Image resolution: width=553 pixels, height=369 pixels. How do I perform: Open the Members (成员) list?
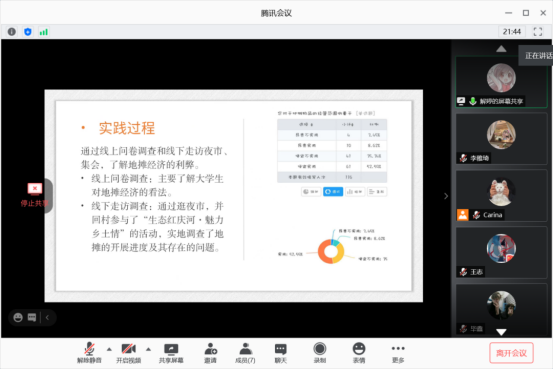click(x=245, y=353)
